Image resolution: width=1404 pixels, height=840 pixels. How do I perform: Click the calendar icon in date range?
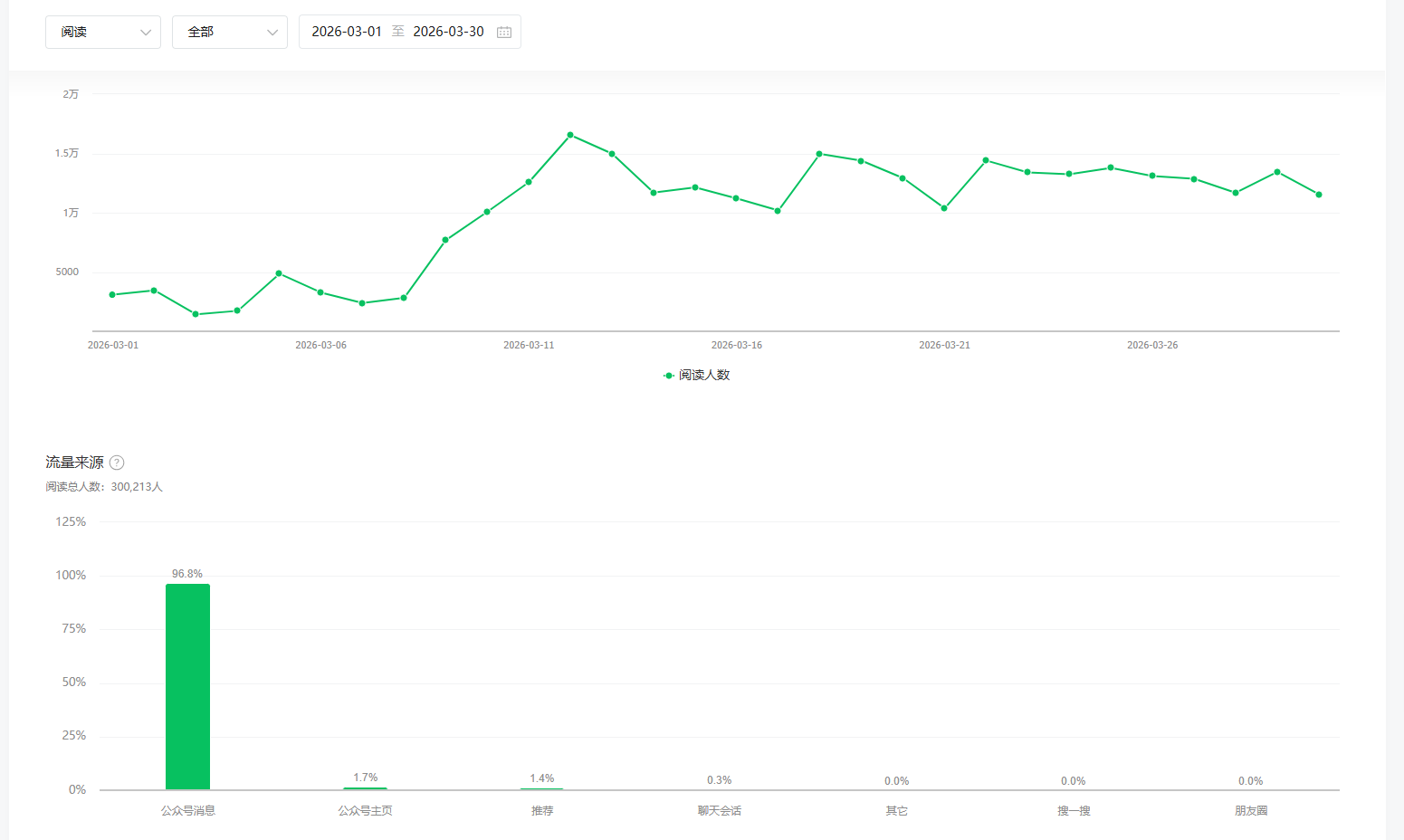coord(504,32)
